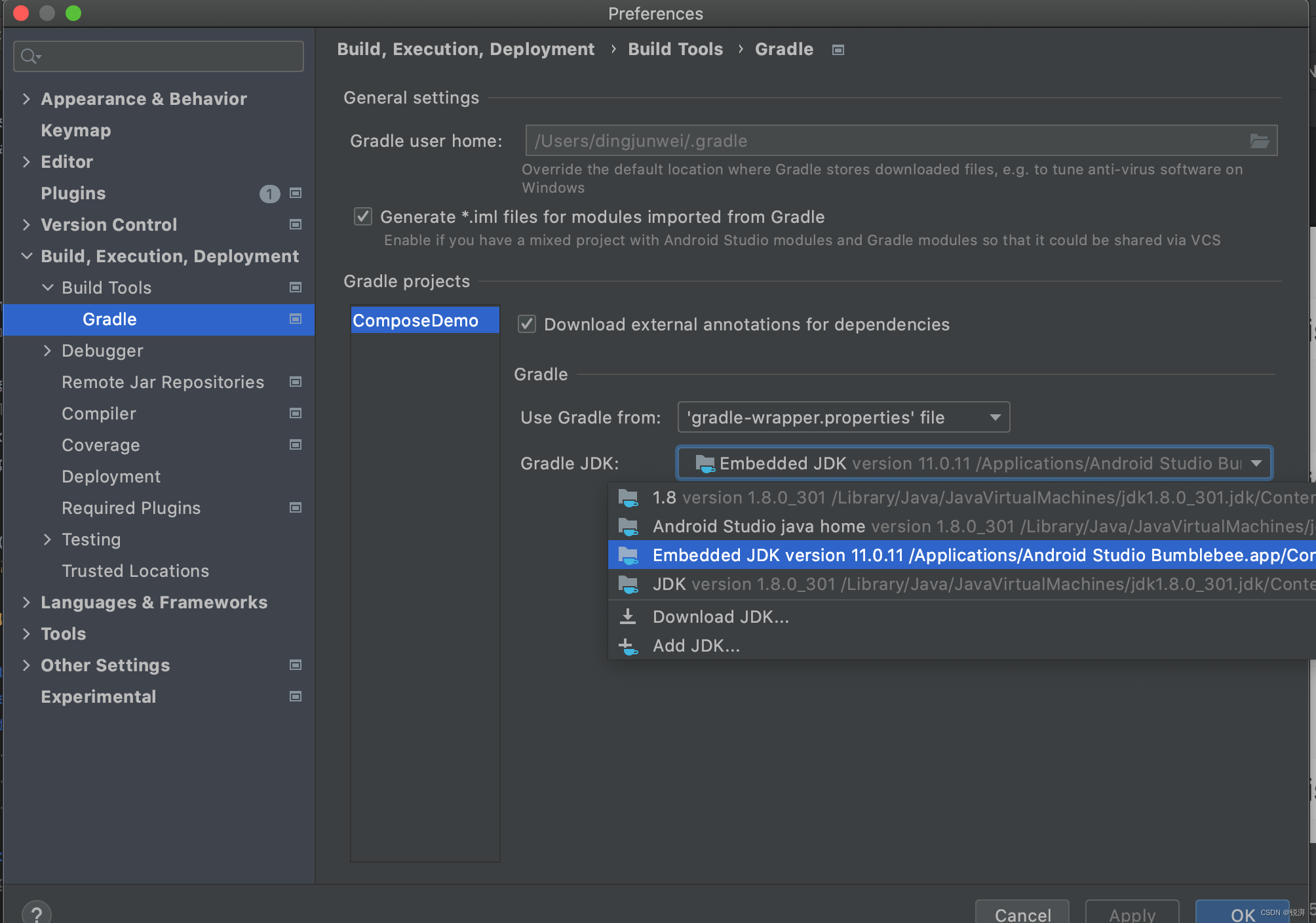This screenshot has height=923, width=1316.
Task: Open the Use Gradle from dropdown
Action: [843, 418]
